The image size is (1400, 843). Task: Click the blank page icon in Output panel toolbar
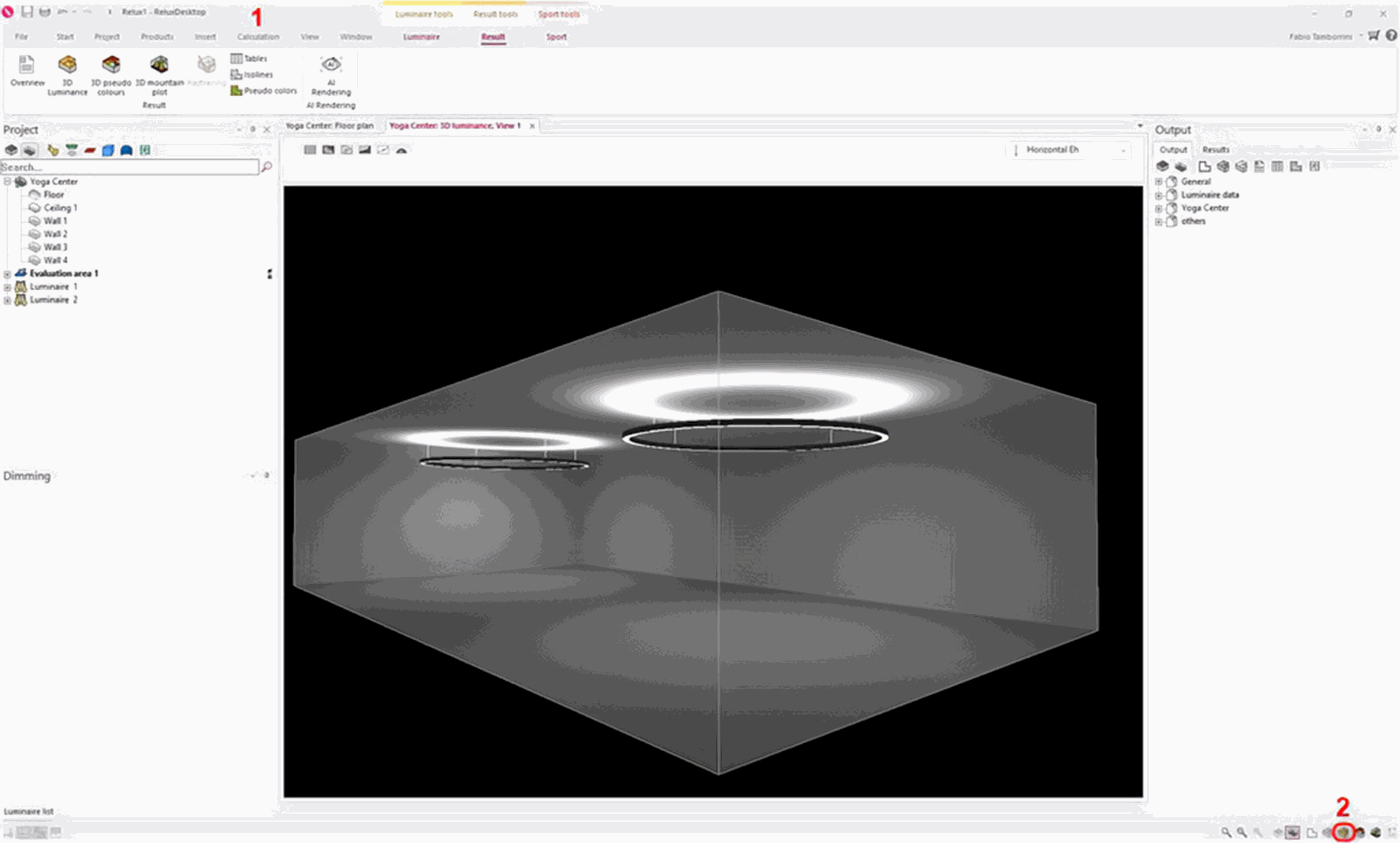pyautogui.click(x=1205, y=166)
